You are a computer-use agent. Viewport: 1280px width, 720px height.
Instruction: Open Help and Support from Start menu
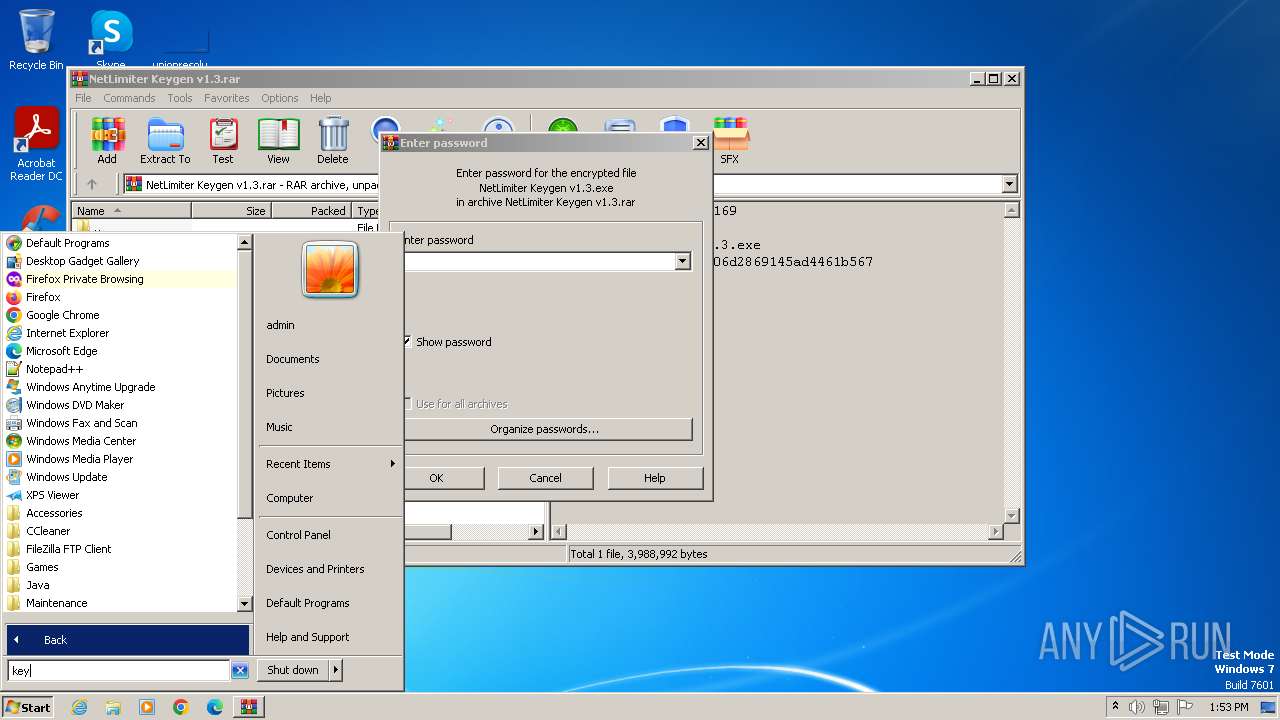click(x=308, y=637)
